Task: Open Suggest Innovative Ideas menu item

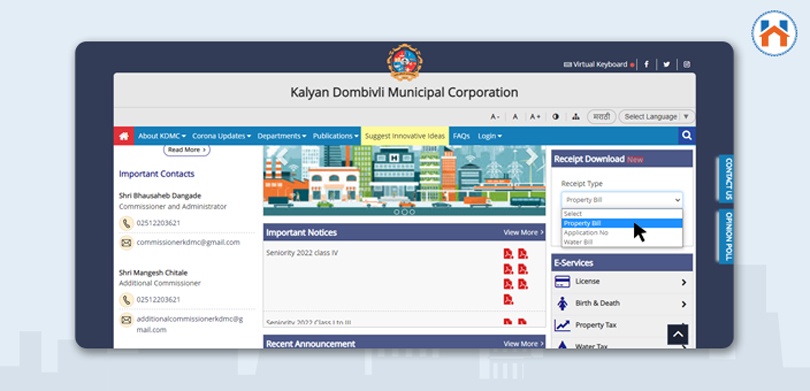Action: pos(404,136)
